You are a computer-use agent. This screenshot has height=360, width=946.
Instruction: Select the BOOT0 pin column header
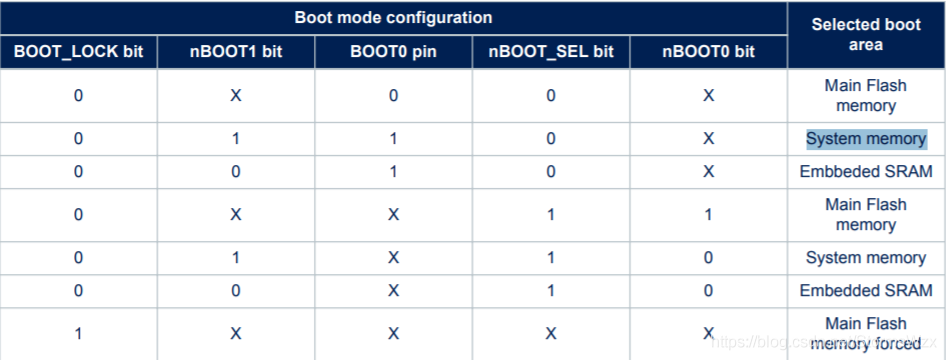393,52
